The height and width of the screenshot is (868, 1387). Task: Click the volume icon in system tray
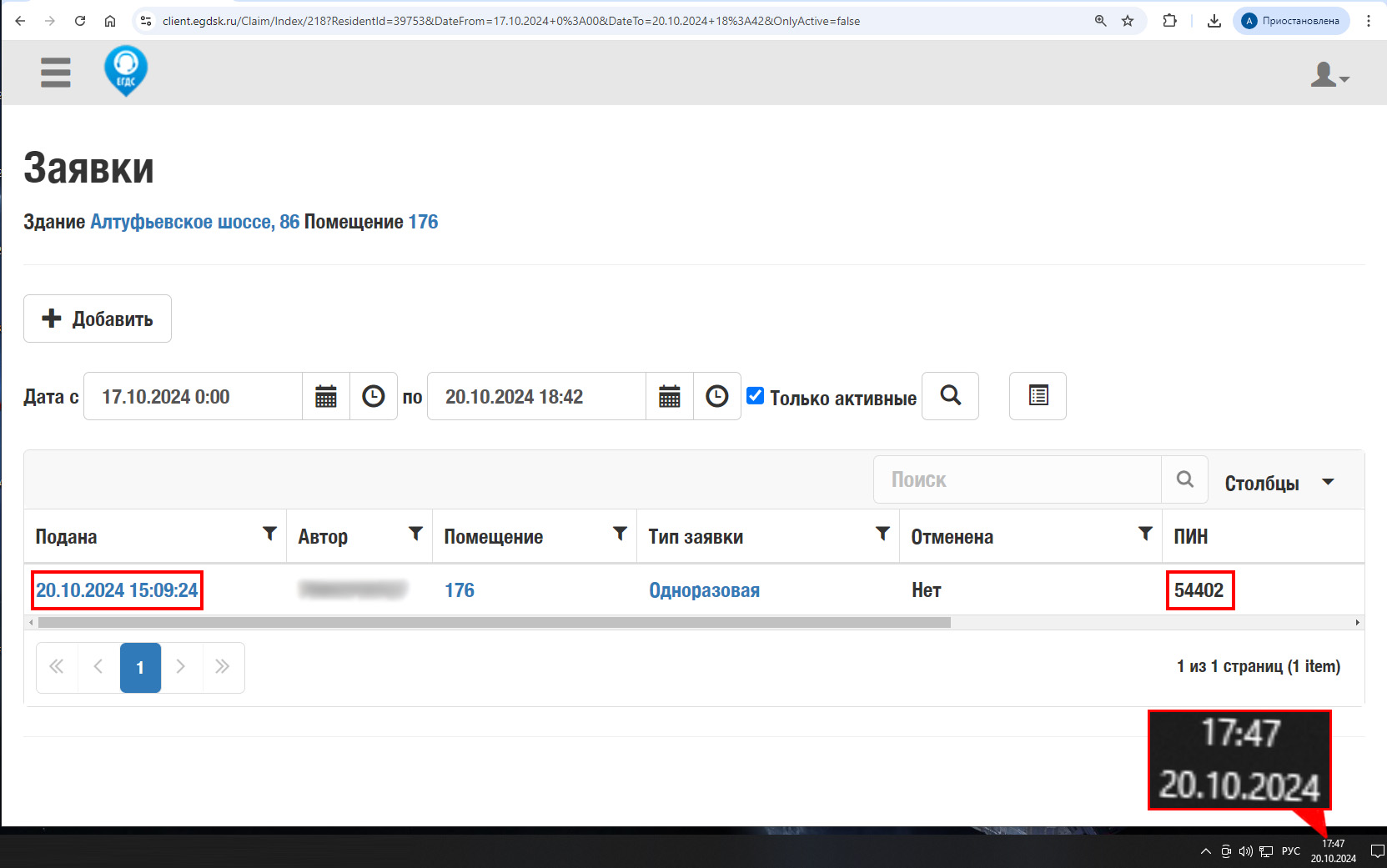tap(1245, 851)
